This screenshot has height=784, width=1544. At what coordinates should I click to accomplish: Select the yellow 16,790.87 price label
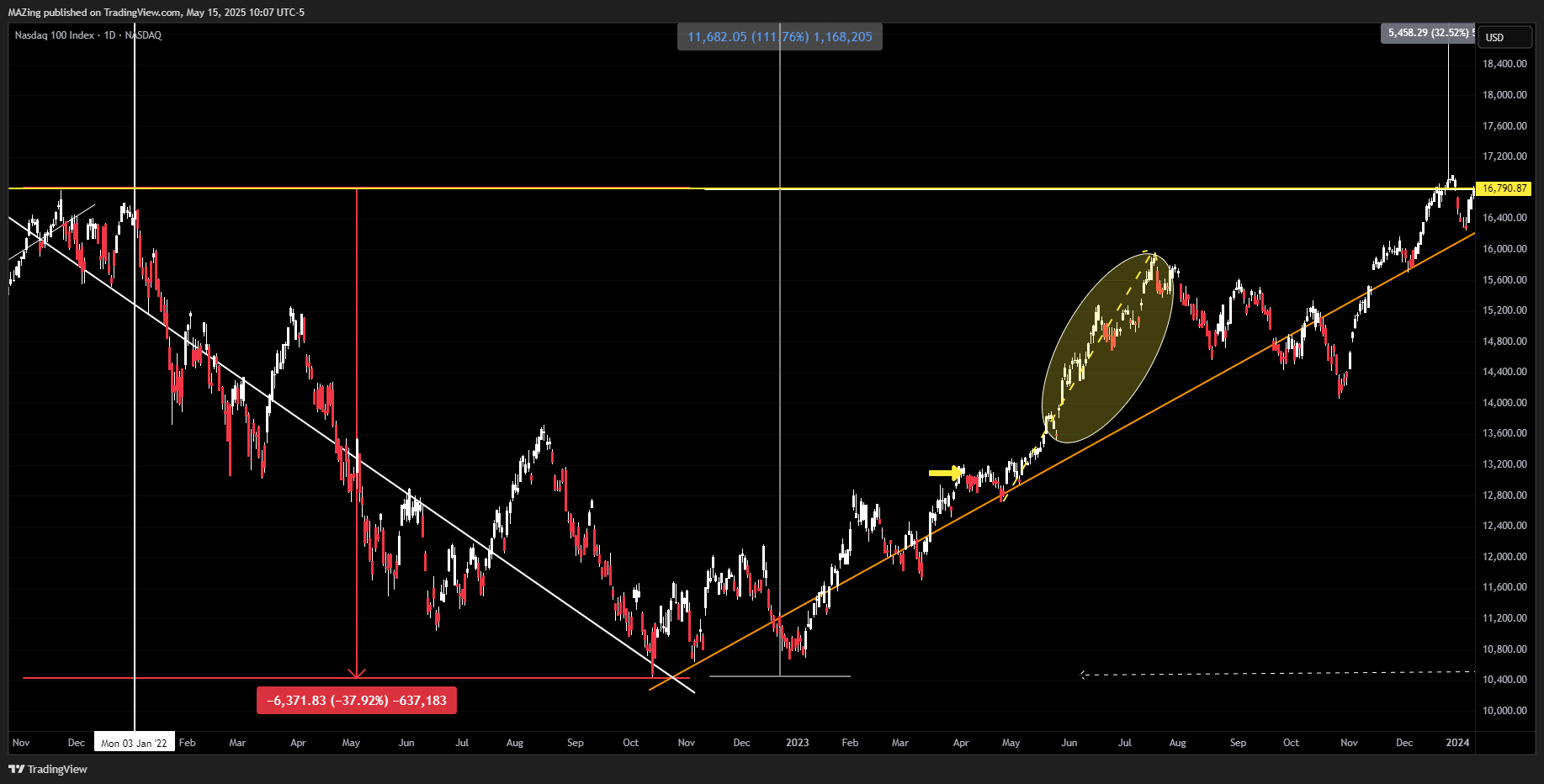click(1504, 188)
